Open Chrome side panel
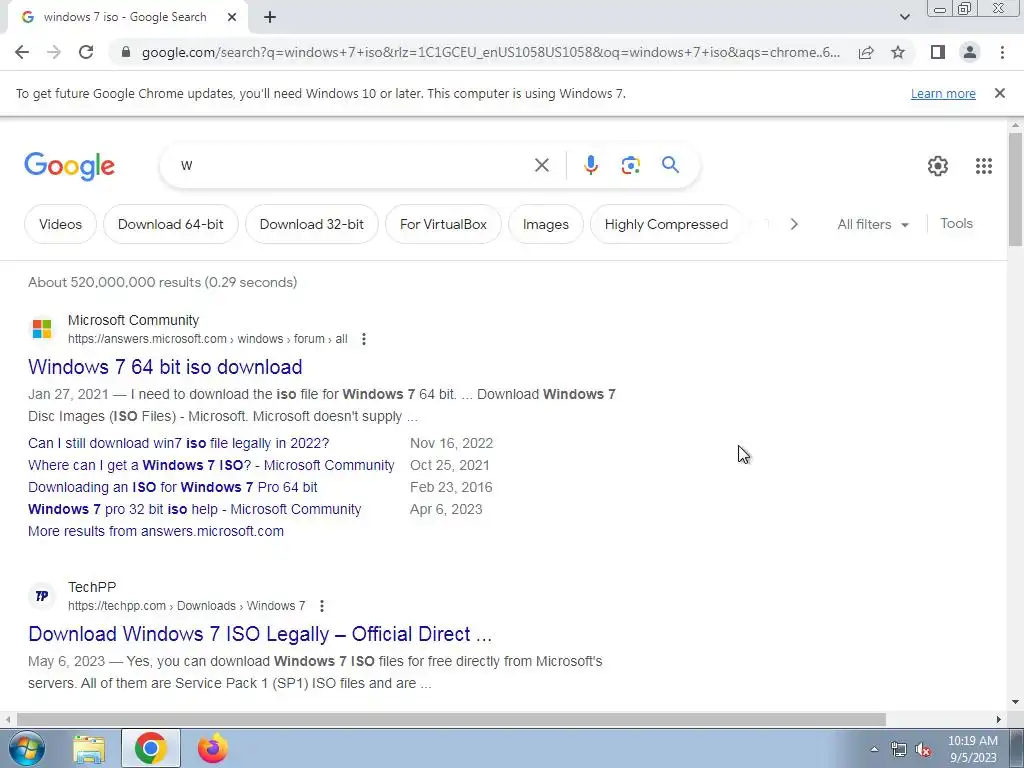1024x768 pixels. click(x=938, y=52)
